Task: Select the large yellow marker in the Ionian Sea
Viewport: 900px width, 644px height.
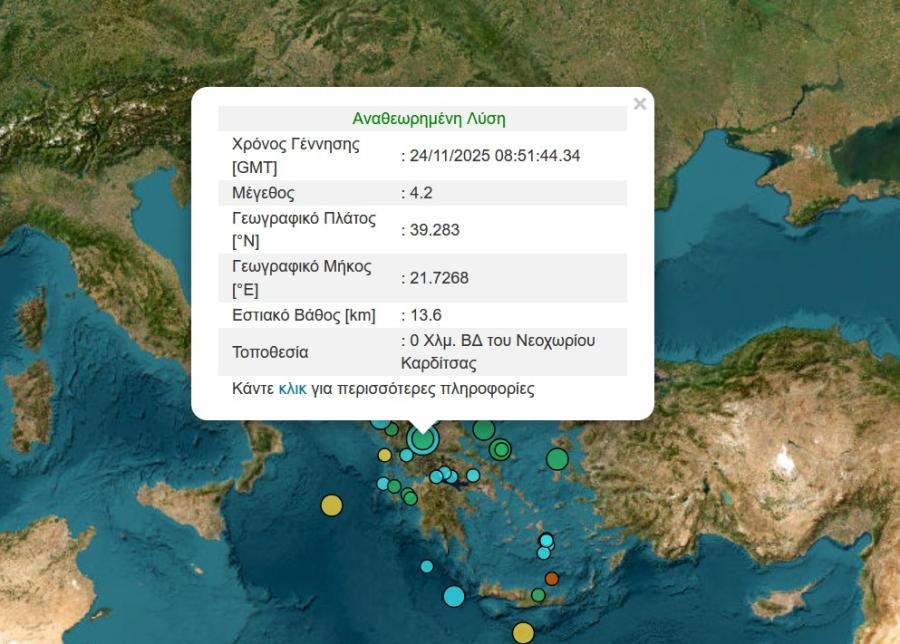Action: [331, 506]
